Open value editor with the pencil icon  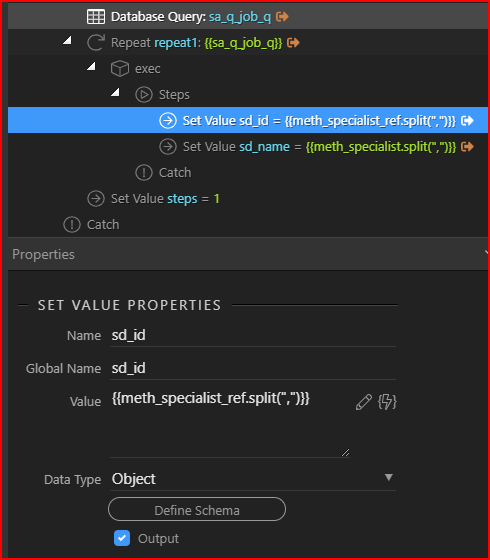tap(364, 402)
